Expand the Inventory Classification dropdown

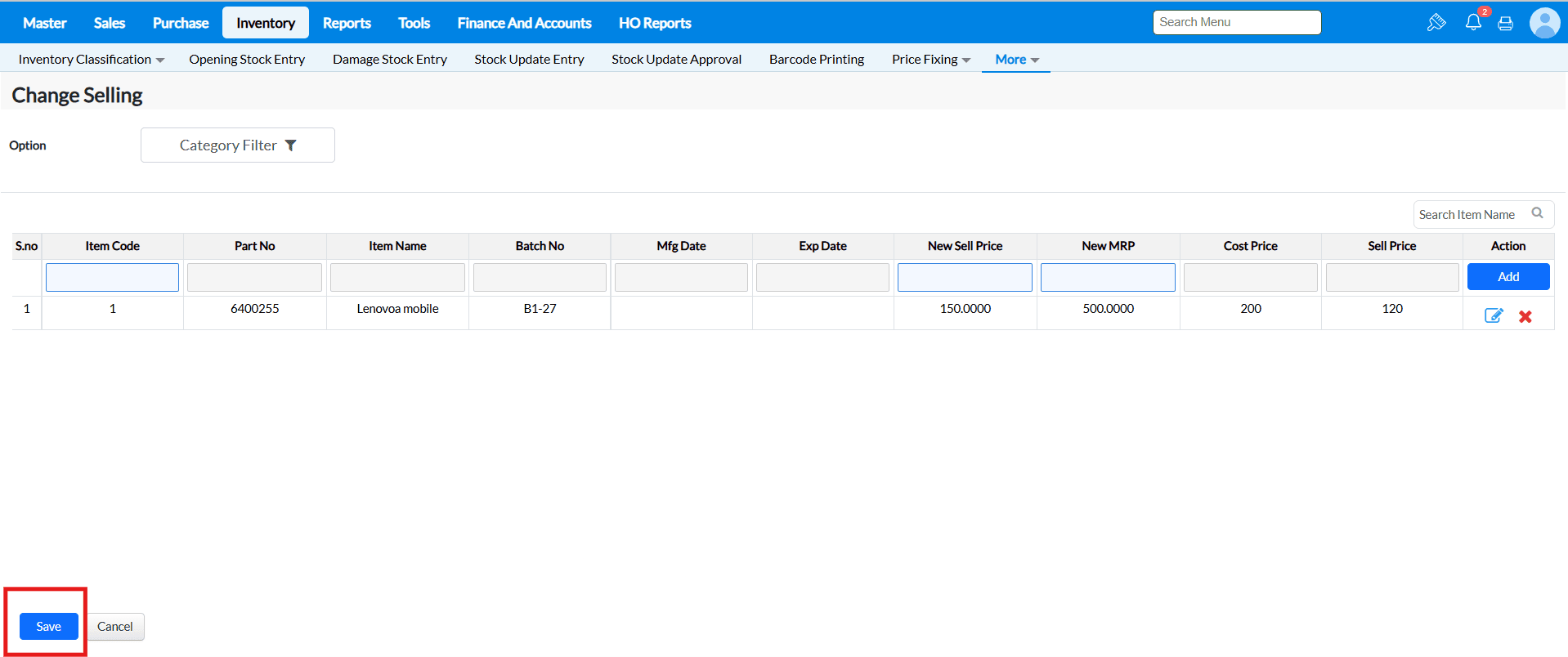point(160,60)
